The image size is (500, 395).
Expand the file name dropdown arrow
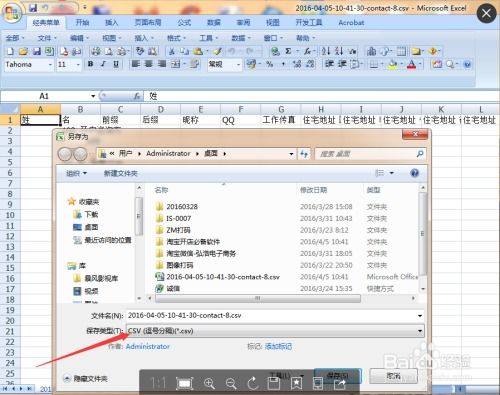point(420,316)
